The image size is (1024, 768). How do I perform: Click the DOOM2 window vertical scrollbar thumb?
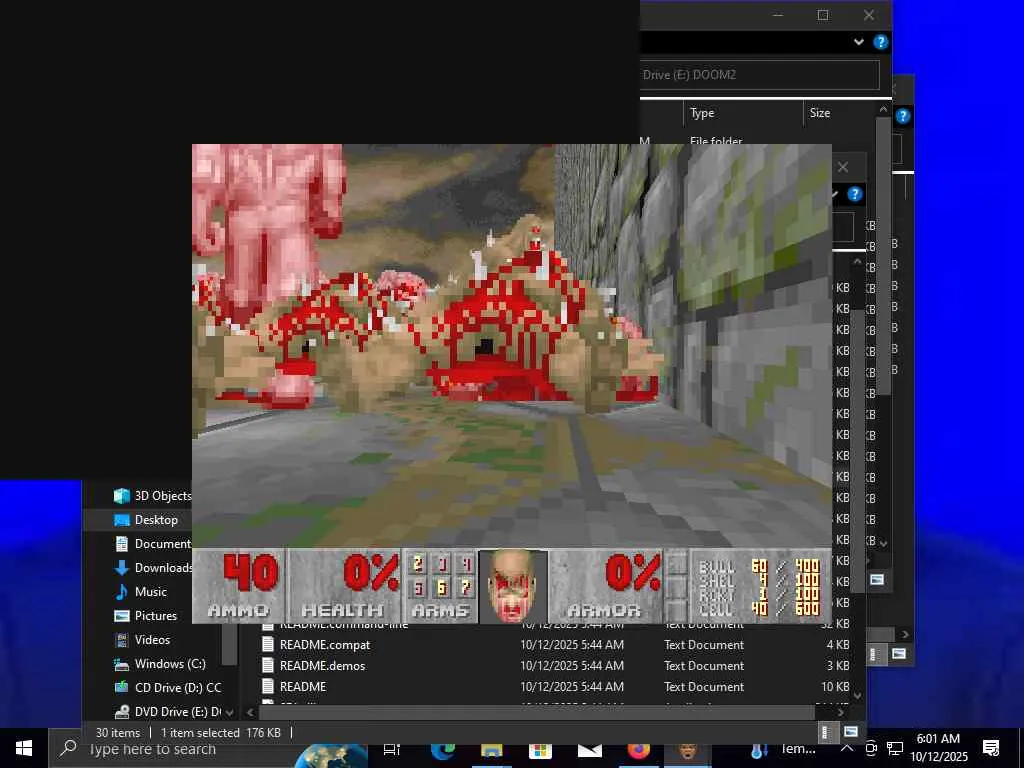point(883,256)
